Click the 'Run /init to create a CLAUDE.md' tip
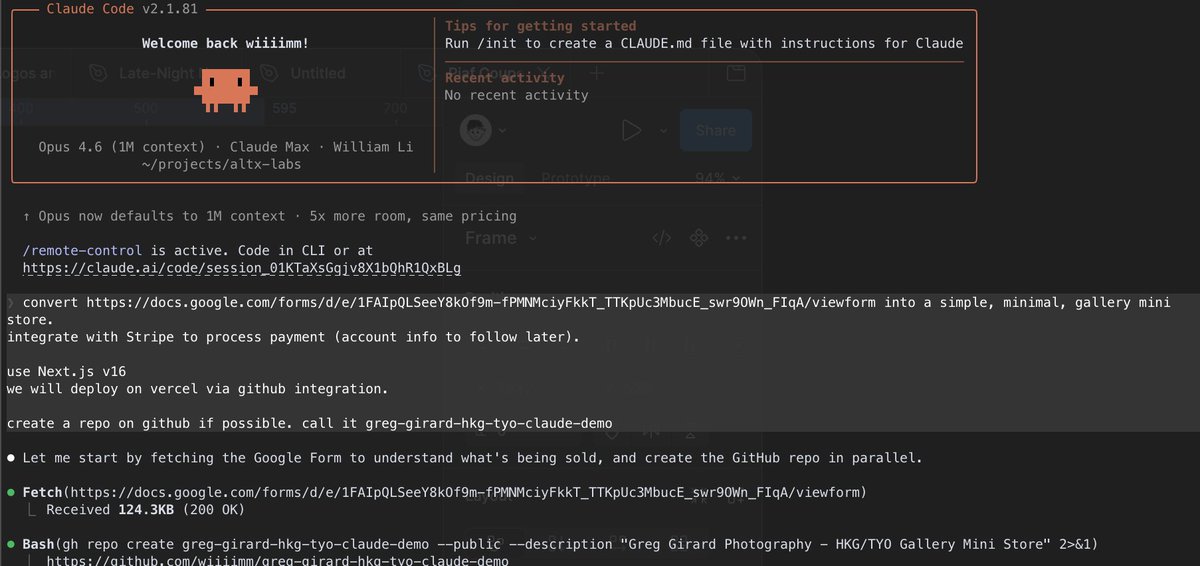This screenshot has height=566, width=1200. [x=704, y=43]
